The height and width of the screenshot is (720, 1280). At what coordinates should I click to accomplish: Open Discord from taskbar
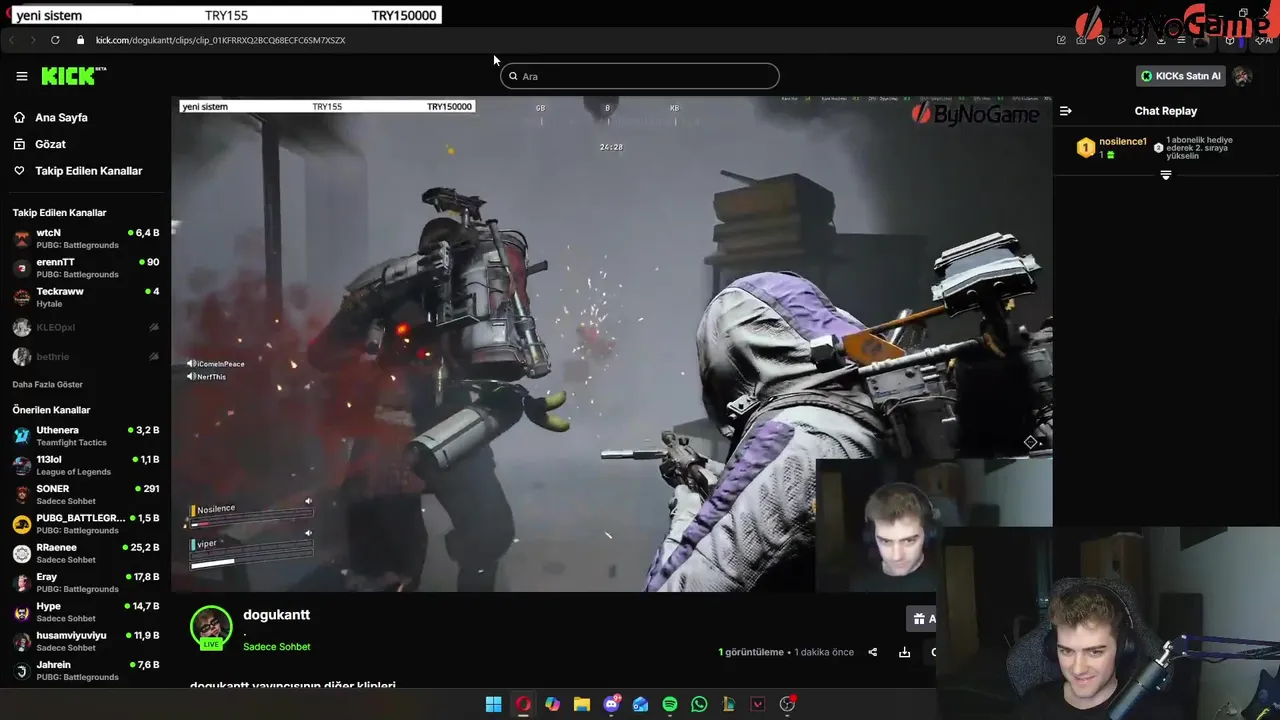point(611,704)
